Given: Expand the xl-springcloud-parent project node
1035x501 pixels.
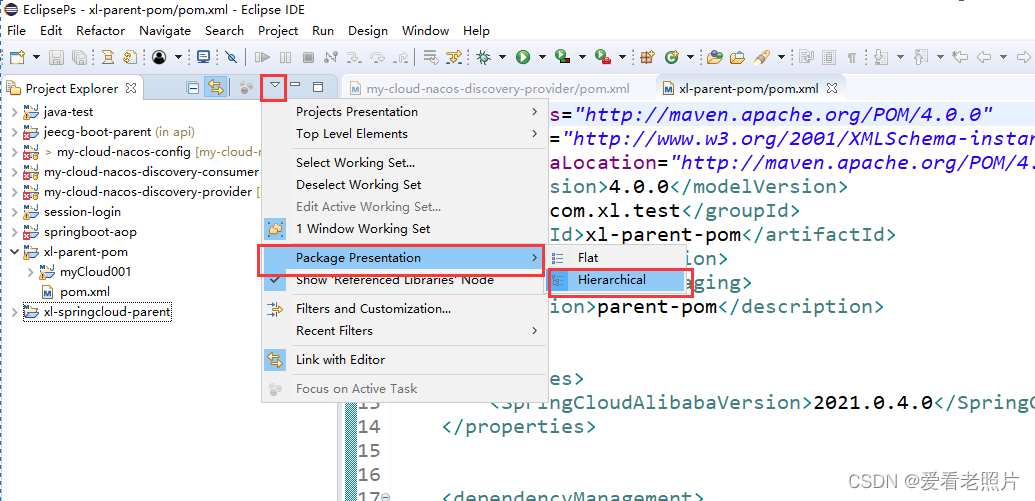Looking at the screenshot, I should [15, 312].
